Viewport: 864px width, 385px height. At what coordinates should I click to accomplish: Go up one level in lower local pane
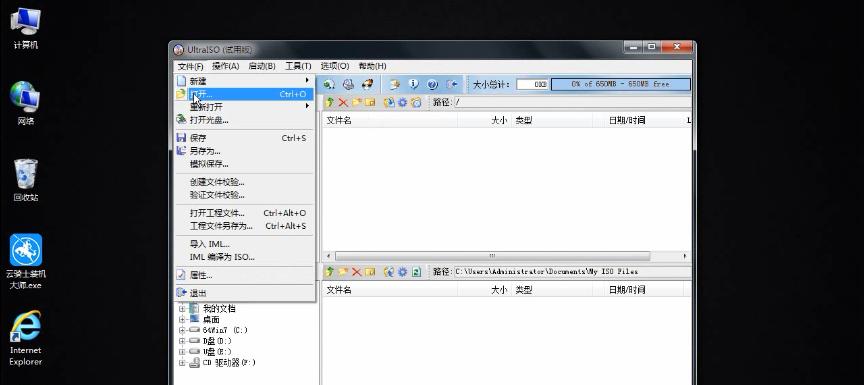(x=330, y=272)
